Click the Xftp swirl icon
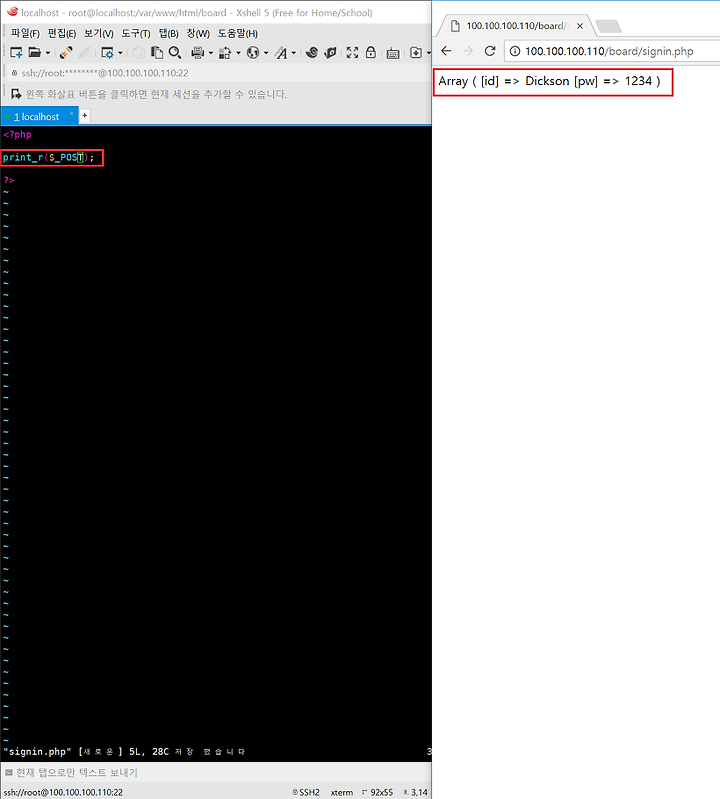Image resolution: width=720 pixels, height=799 pixels. [x=312, y=52]
